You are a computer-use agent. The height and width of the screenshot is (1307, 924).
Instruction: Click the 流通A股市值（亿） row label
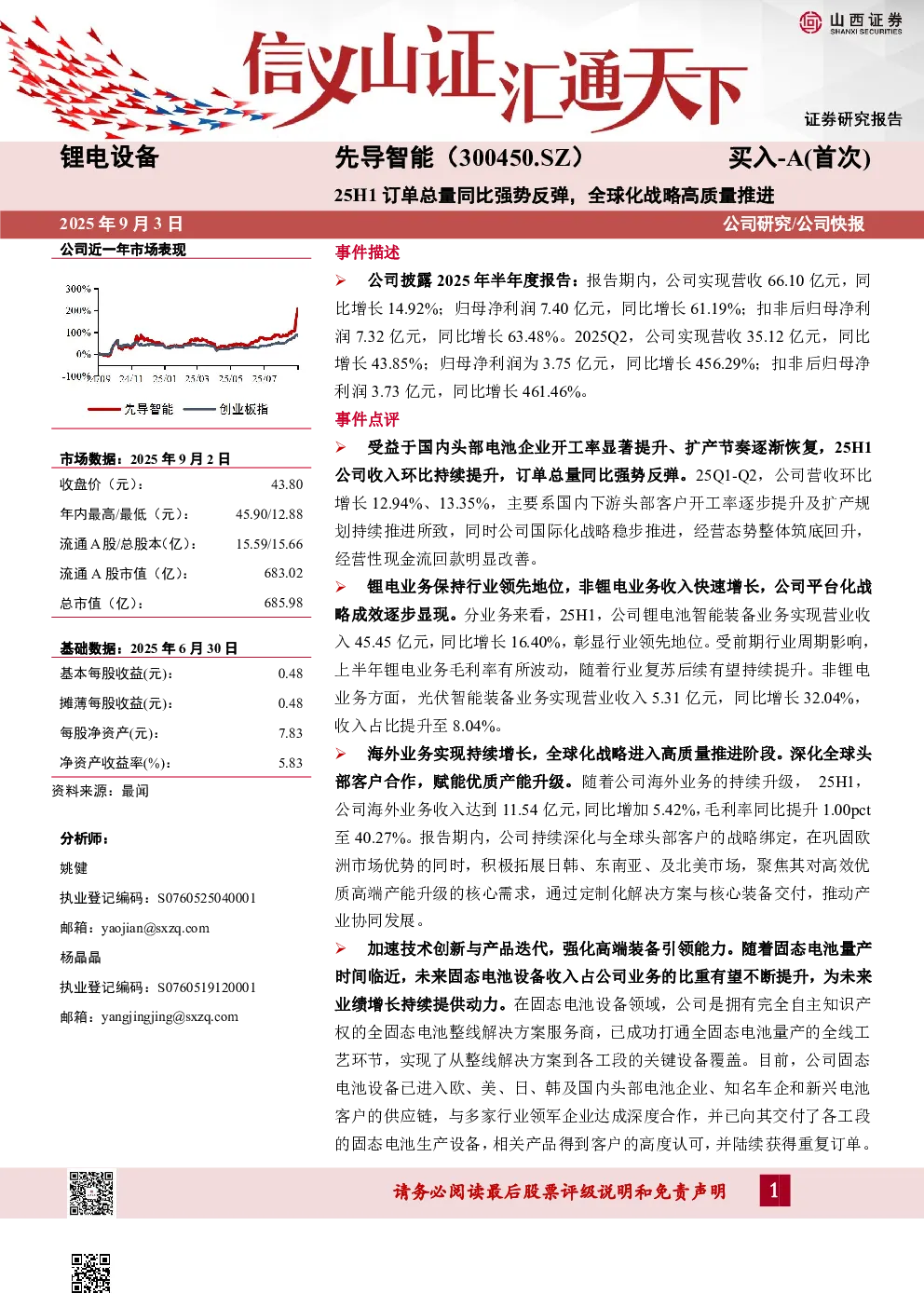click(x=124, y=574)
